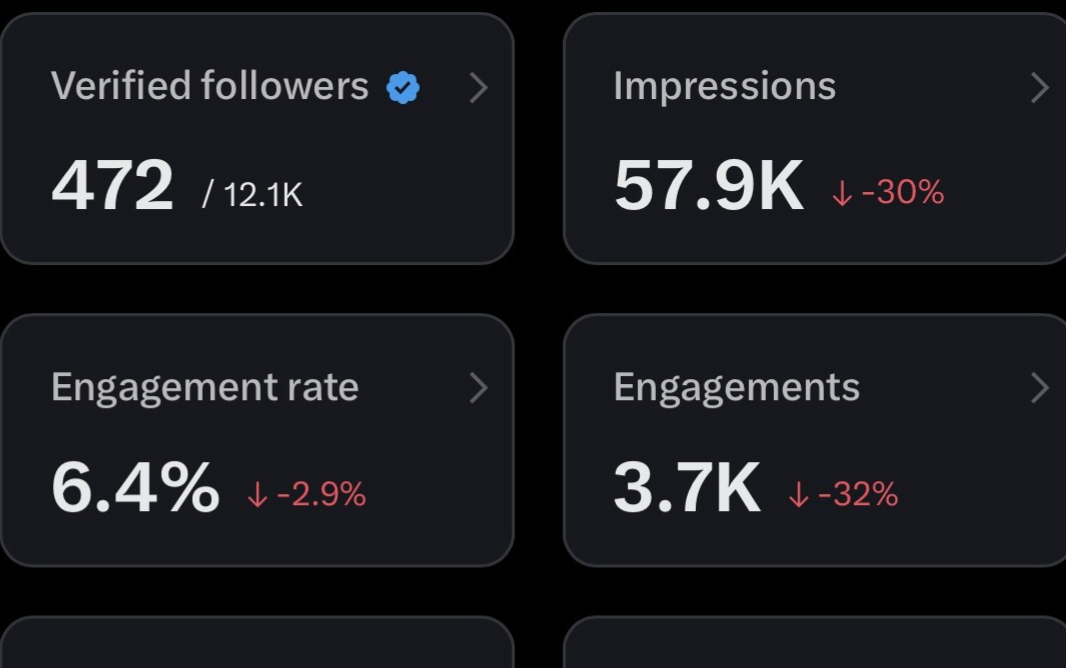Tap the 57.9K impressions value

point(708,187)
